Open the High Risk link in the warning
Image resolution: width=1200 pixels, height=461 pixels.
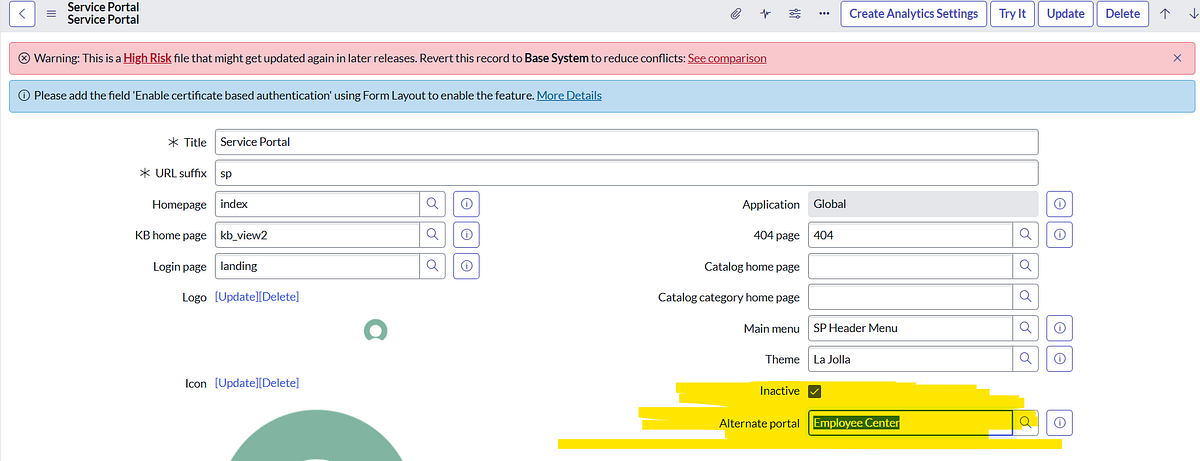coord(149,58)
